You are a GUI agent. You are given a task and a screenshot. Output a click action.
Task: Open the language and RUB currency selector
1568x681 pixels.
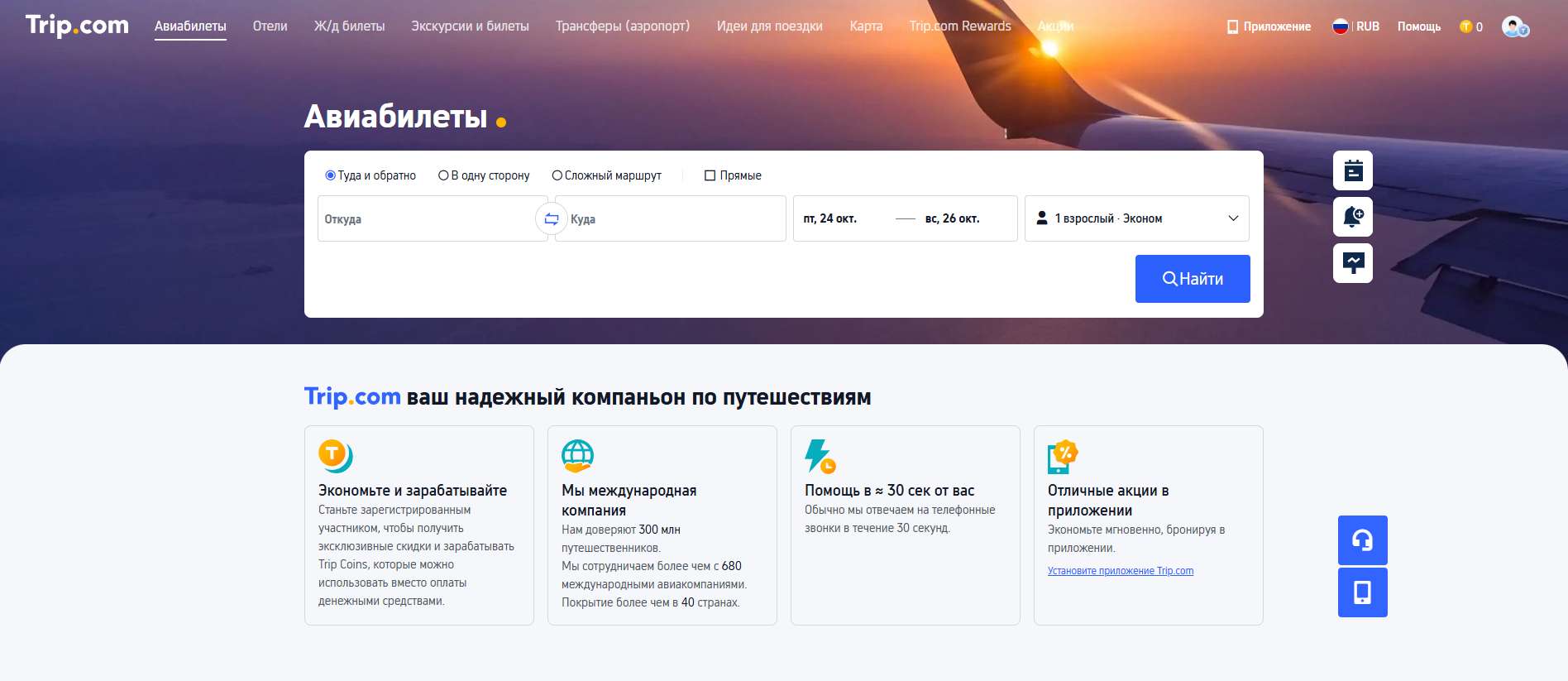click(x=1355, y=26)
